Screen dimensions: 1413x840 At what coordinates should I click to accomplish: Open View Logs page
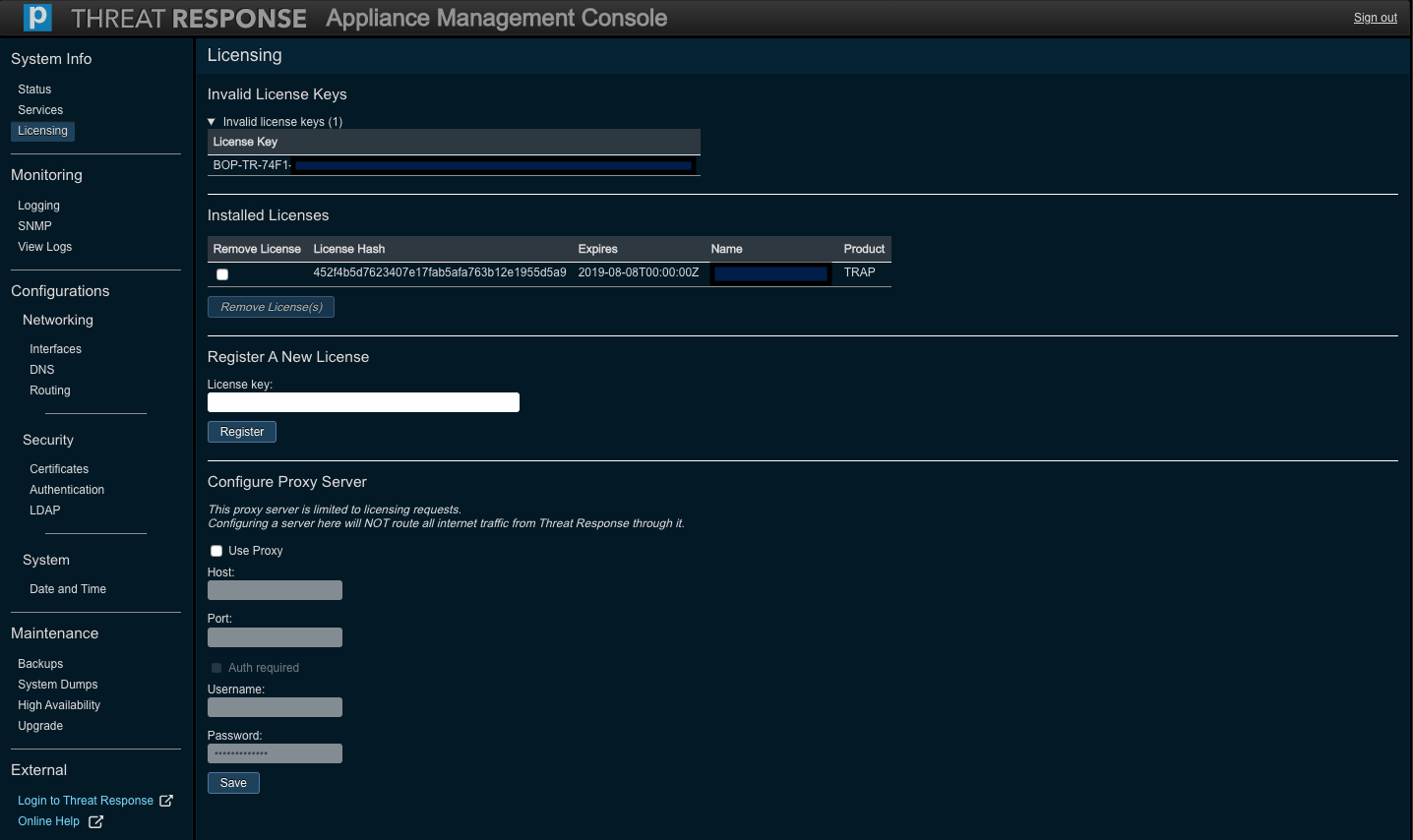pos(44,247)
